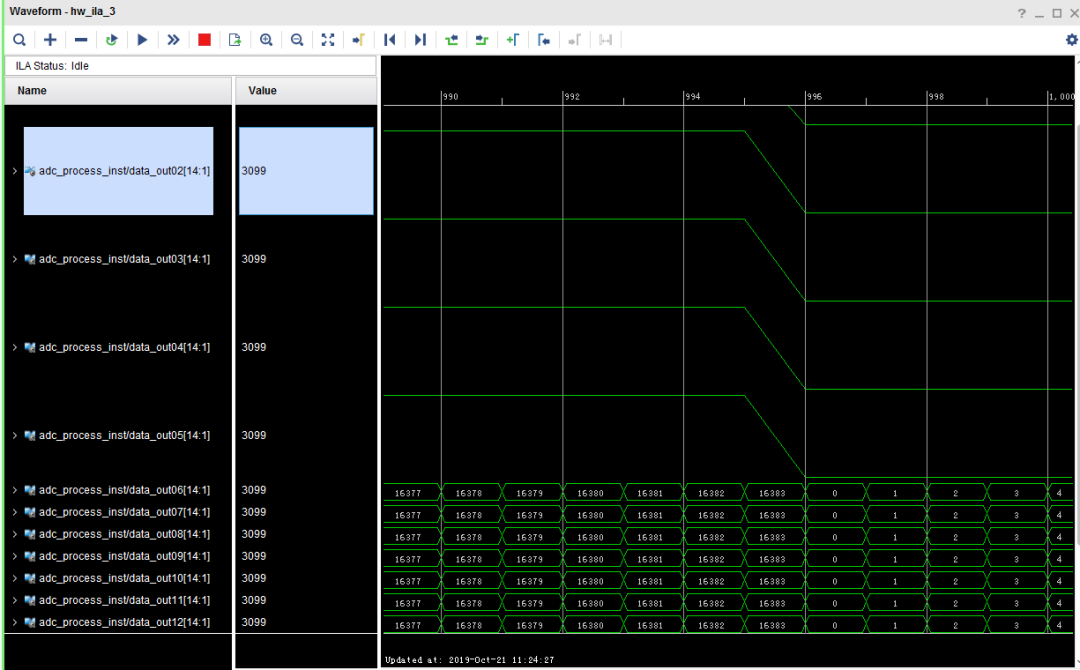Select signal adc_process_inst/data_out03[14:1]
Viewport: 1080px width, 670px height.
pos(125,259)
